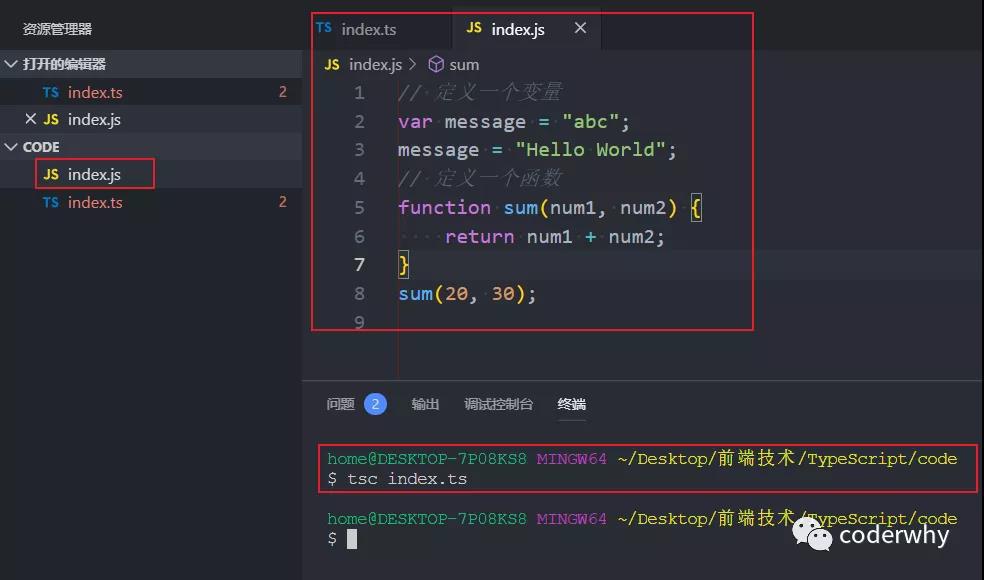Click the function sum declaration line
The height and width of the screenshot is (580, 984).
click(x=550, y=208)
